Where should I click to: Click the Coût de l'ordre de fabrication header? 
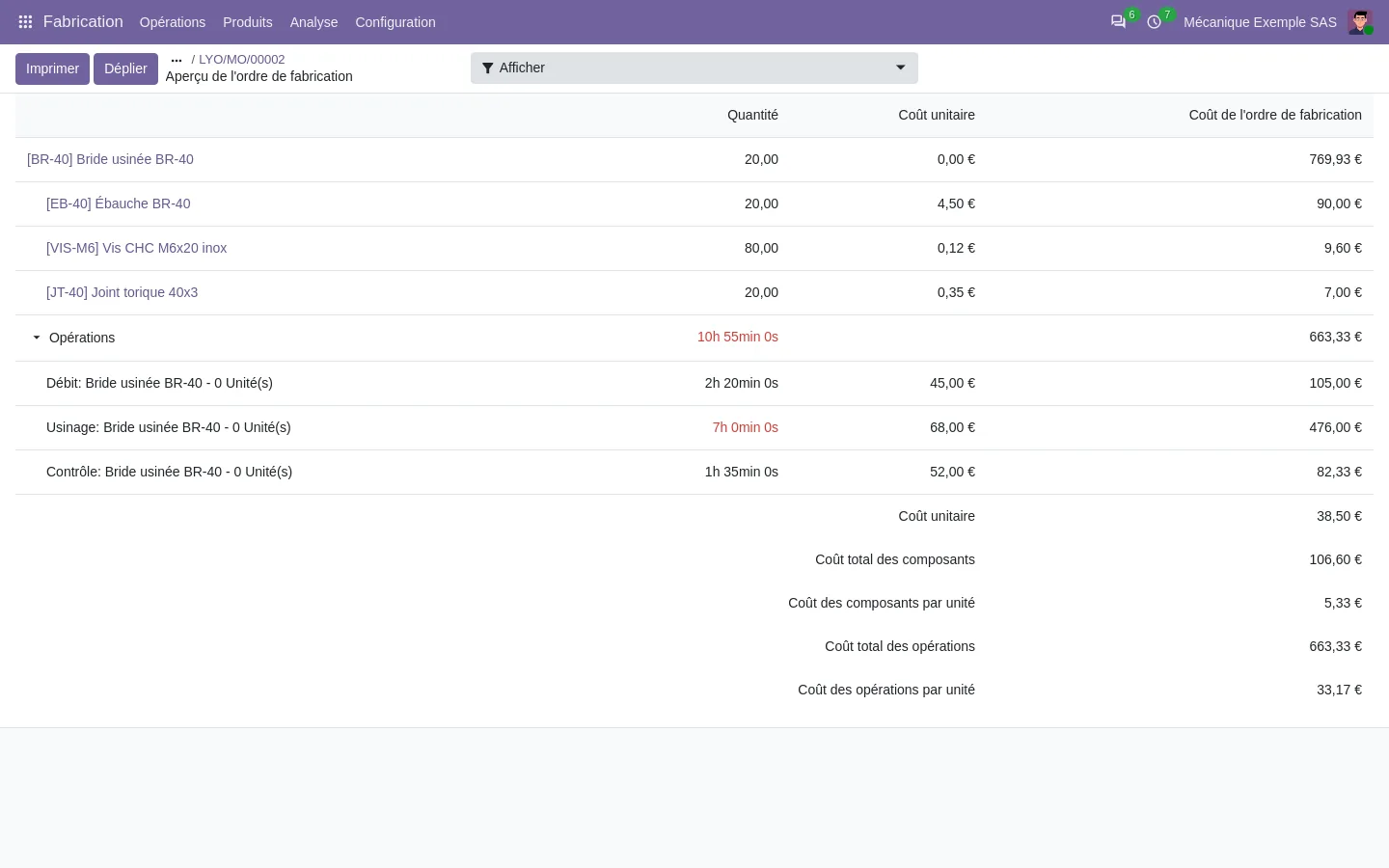tap(1275, 115)
